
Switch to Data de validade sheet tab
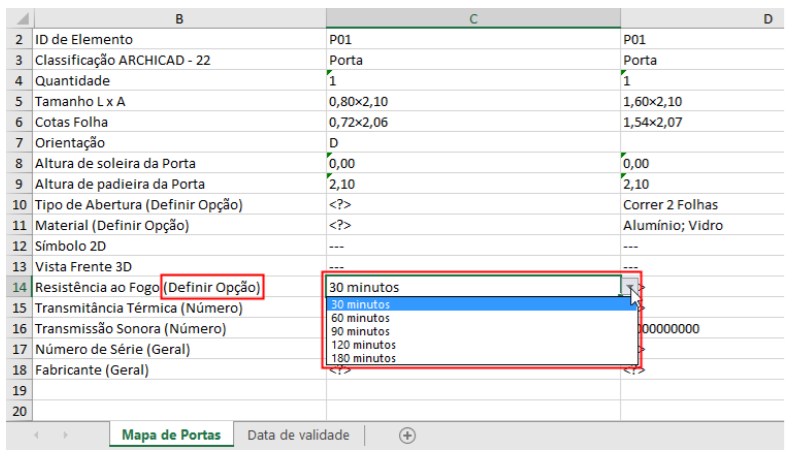298,436
